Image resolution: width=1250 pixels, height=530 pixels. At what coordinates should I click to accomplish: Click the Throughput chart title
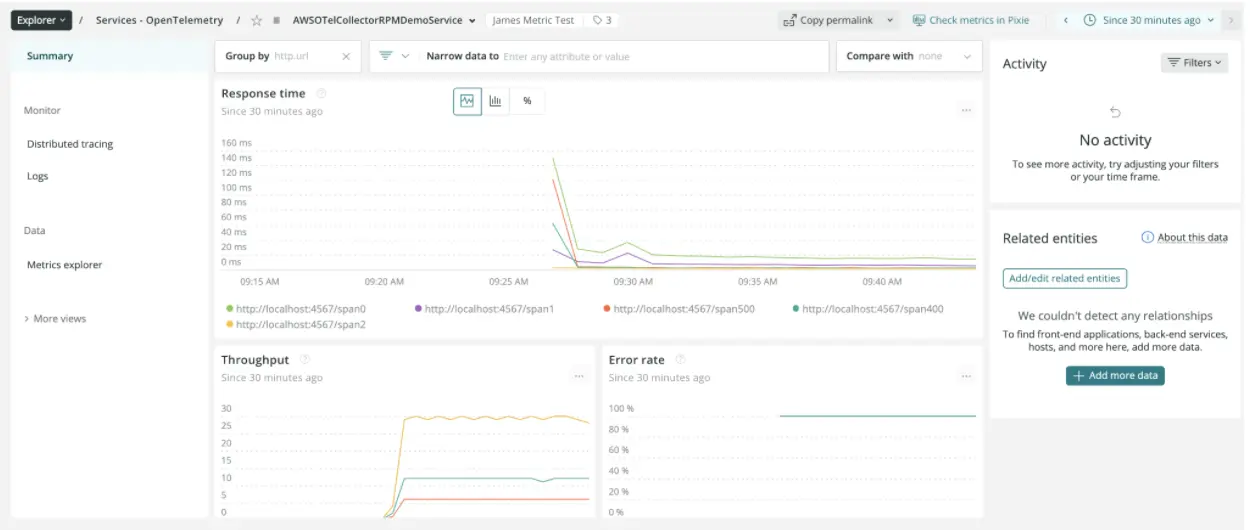coord(255,360)
